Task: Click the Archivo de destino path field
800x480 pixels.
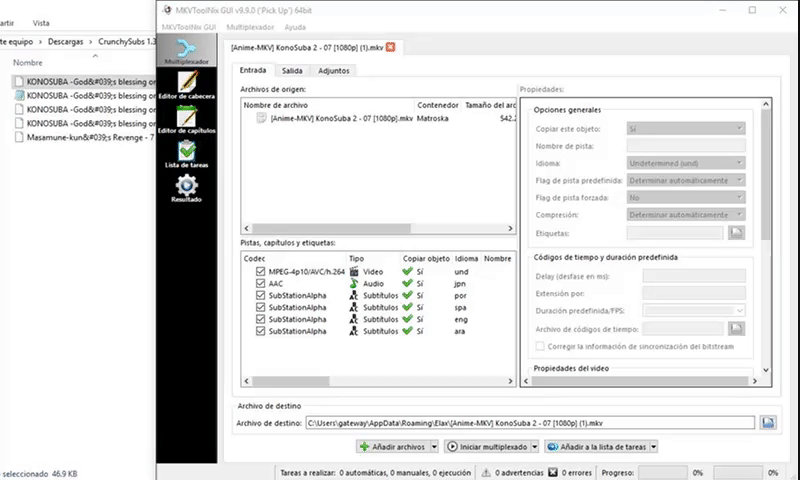Action: click(x=530, y=423)
